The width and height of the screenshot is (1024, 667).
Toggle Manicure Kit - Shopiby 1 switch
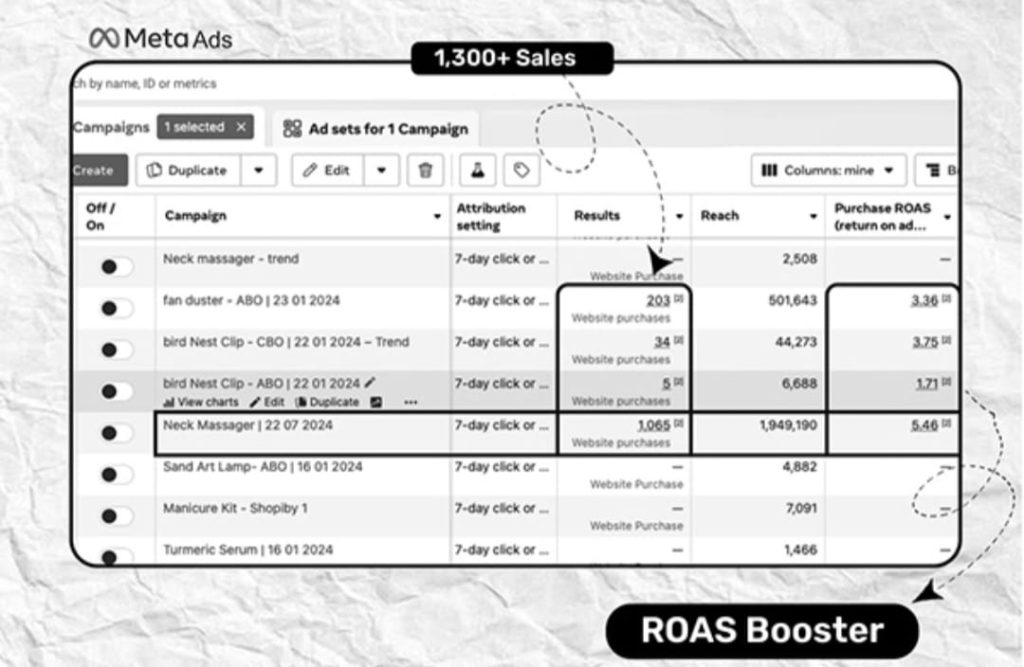coord(116,516)
